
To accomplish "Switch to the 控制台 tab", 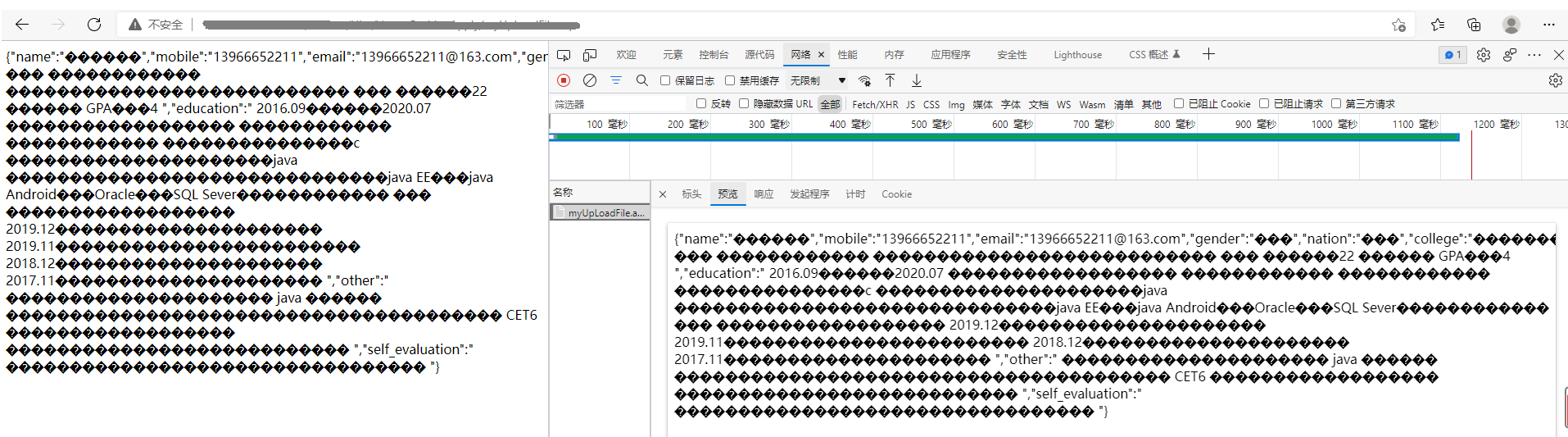I will (714, 55).
